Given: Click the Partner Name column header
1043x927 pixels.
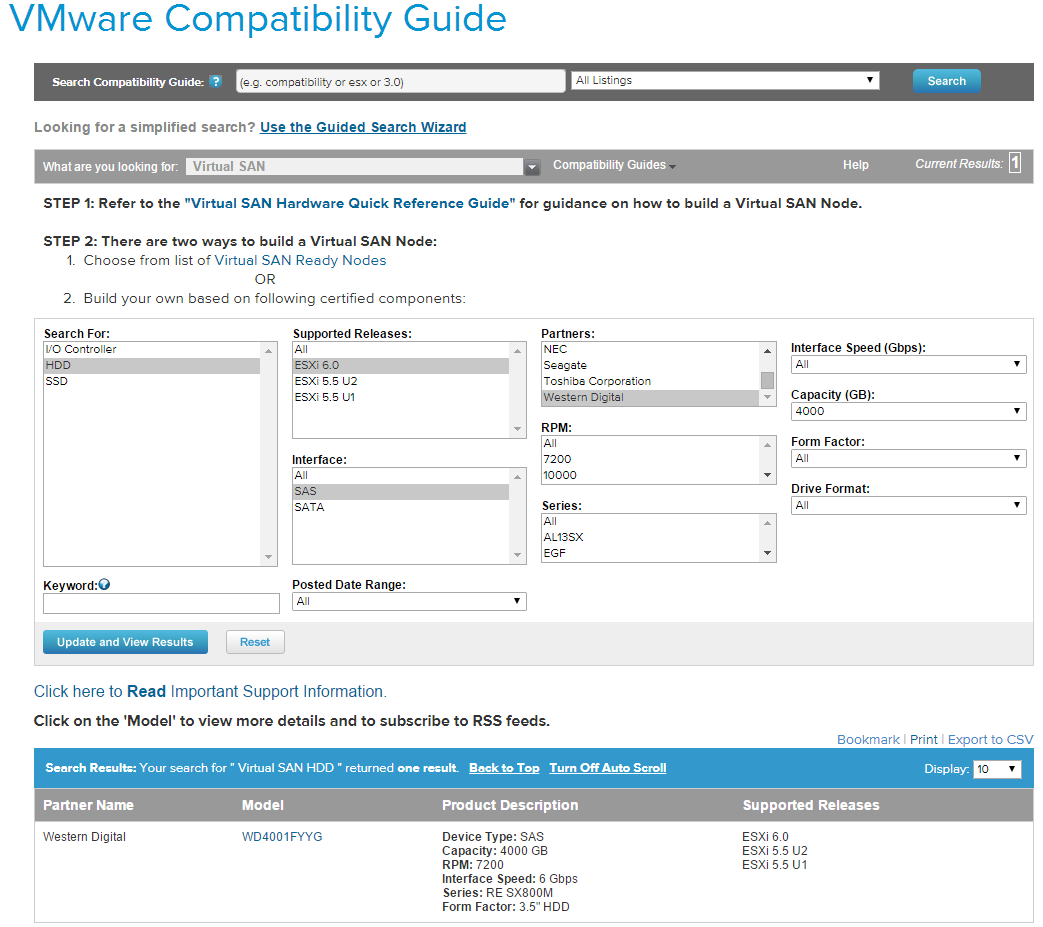Looking at the screenshot, I should [x=88, y=805].
